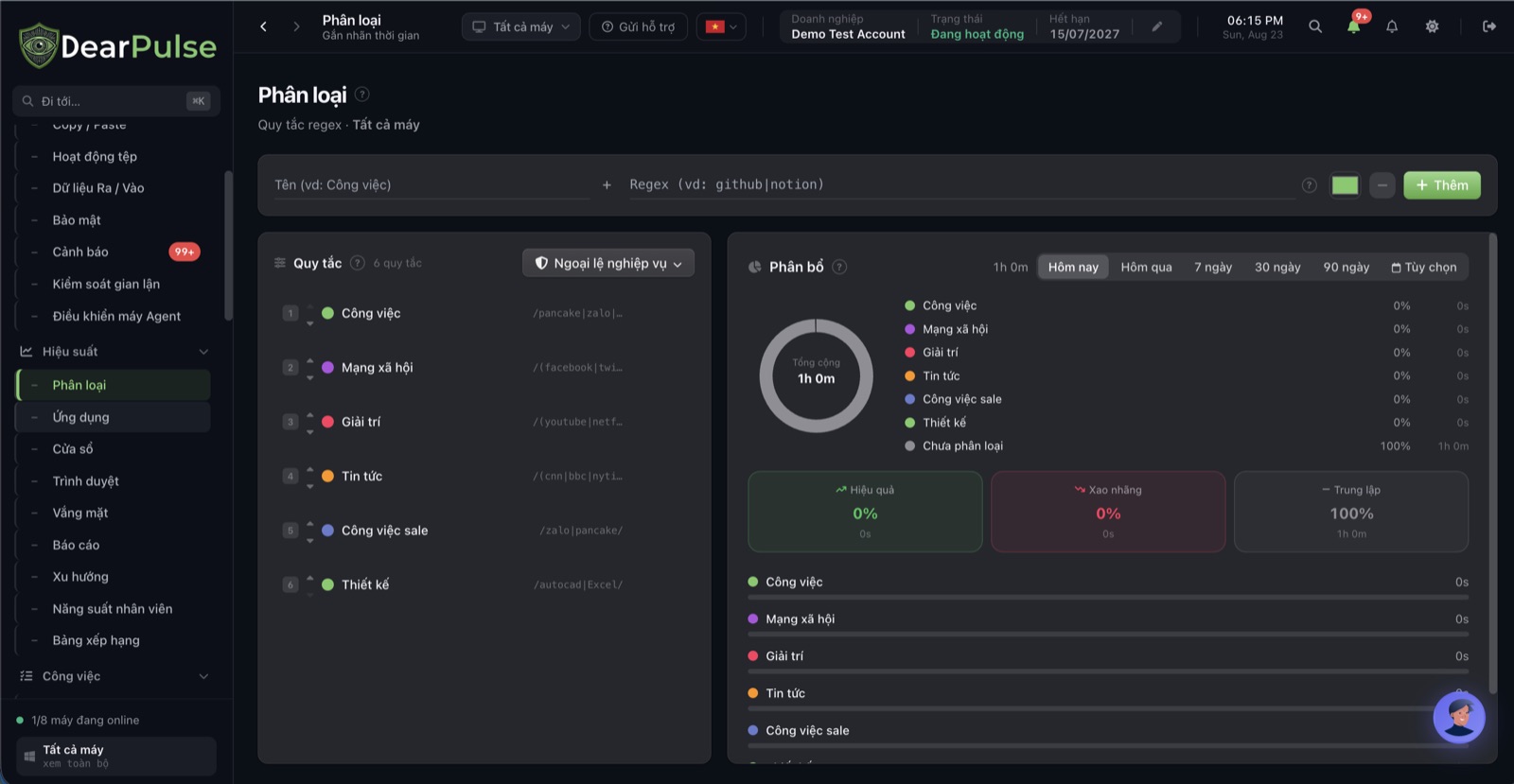The image size is (1514, 784).
Task: Open the chat assistant avatar
Action: (1459, 717)
